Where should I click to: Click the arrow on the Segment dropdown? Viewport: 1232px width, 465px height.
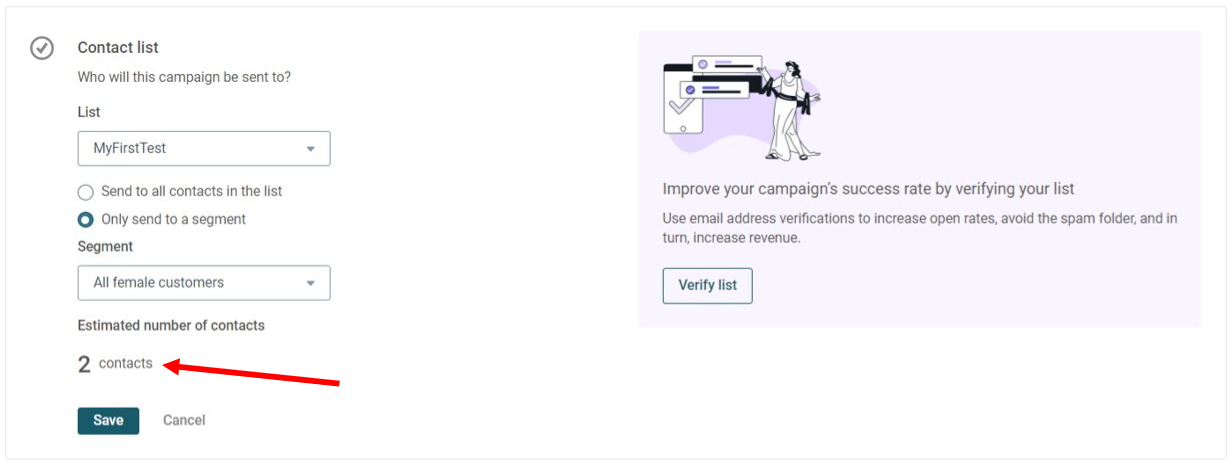click(x=311, y=284)
